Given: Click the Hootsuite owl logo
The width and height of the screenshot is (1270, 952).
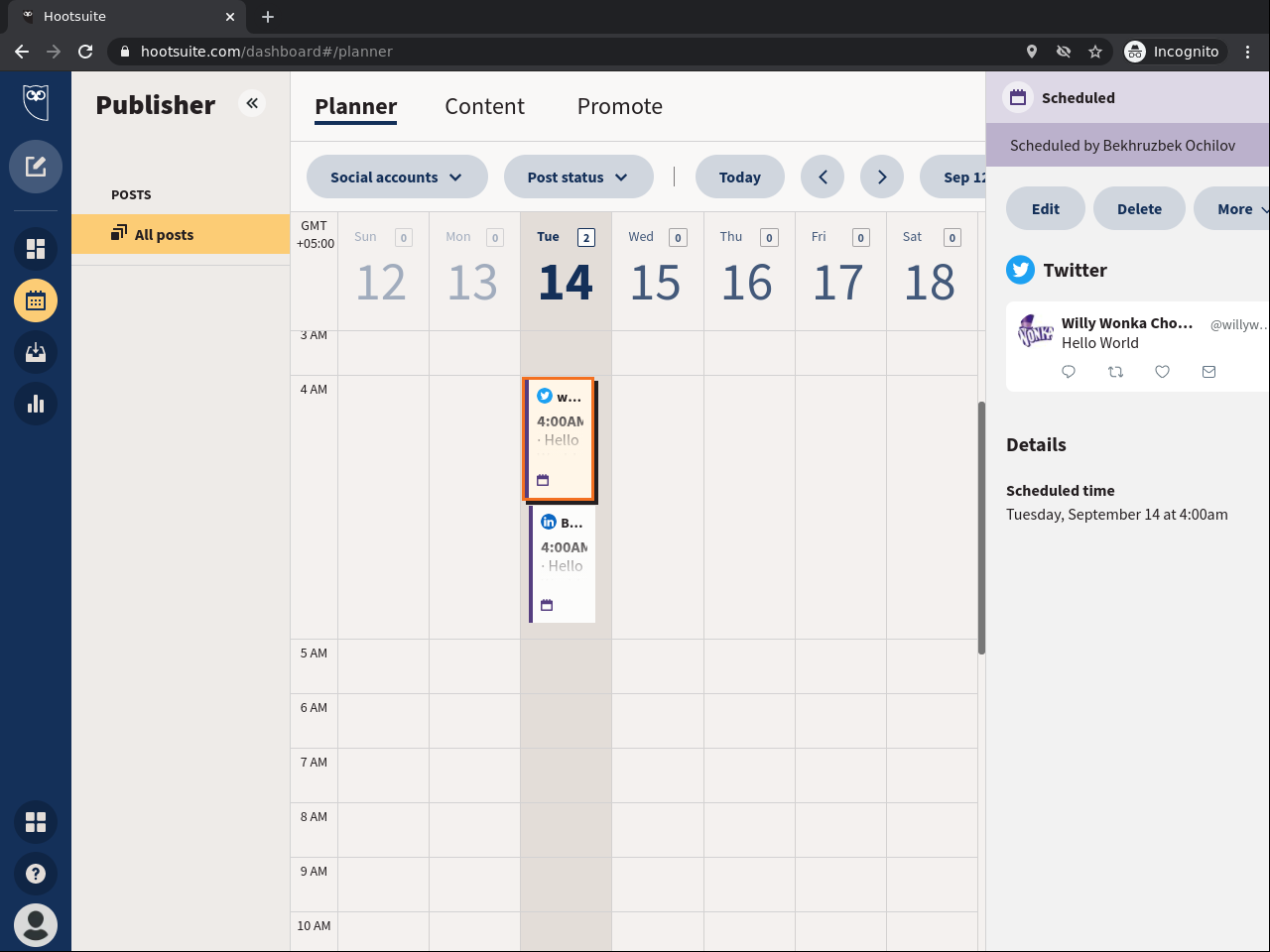Looking at the screenshot, I should [36, 101].
